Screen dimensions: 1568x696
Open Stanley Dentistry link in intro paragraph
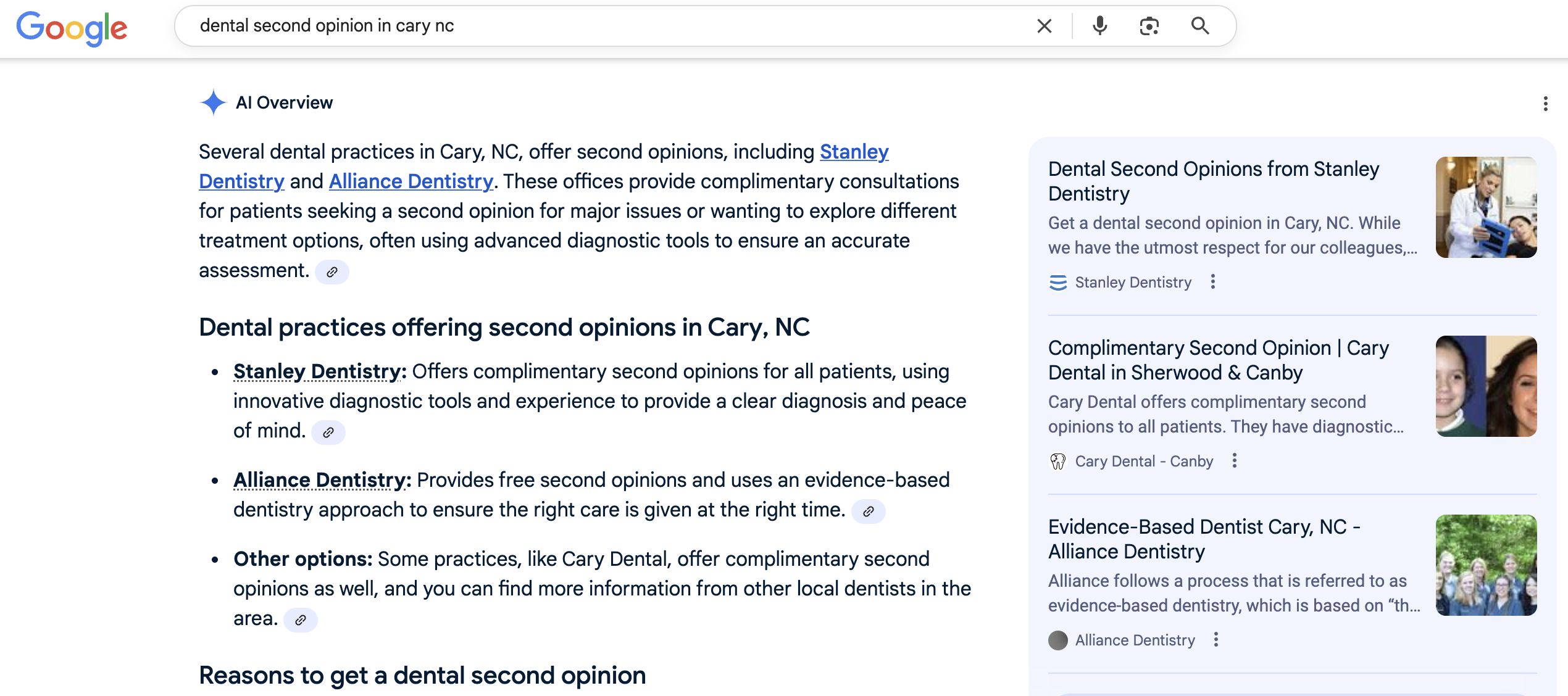tap(854, 152)
